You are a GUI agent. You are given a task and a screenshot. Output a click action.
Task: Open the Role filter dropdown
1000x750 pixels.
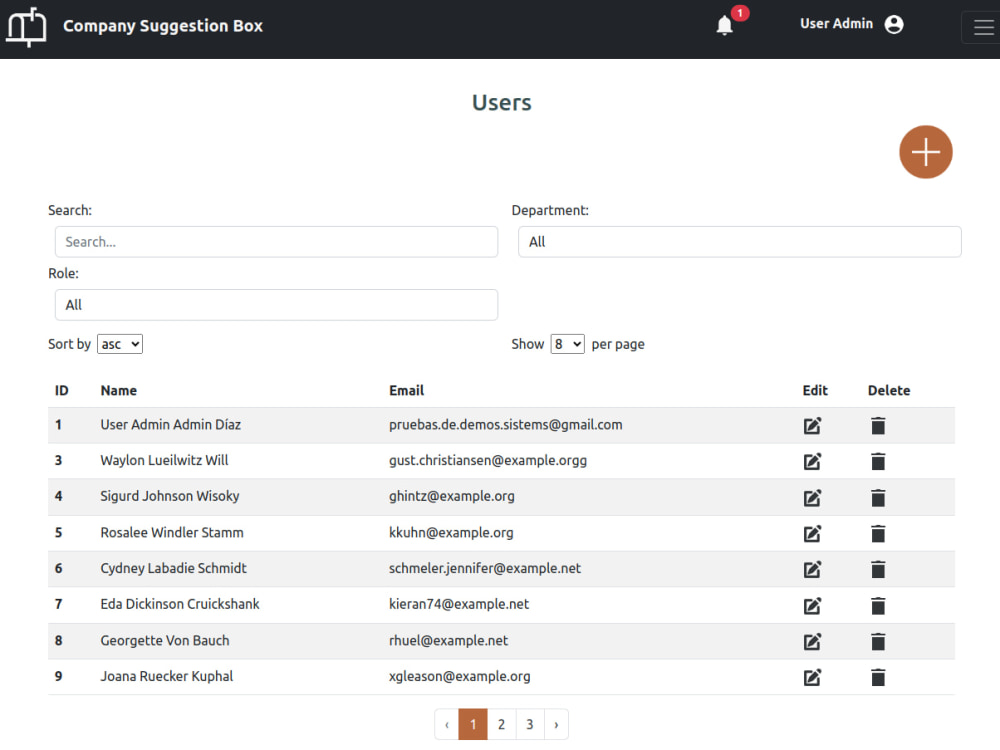coord(276,305)
